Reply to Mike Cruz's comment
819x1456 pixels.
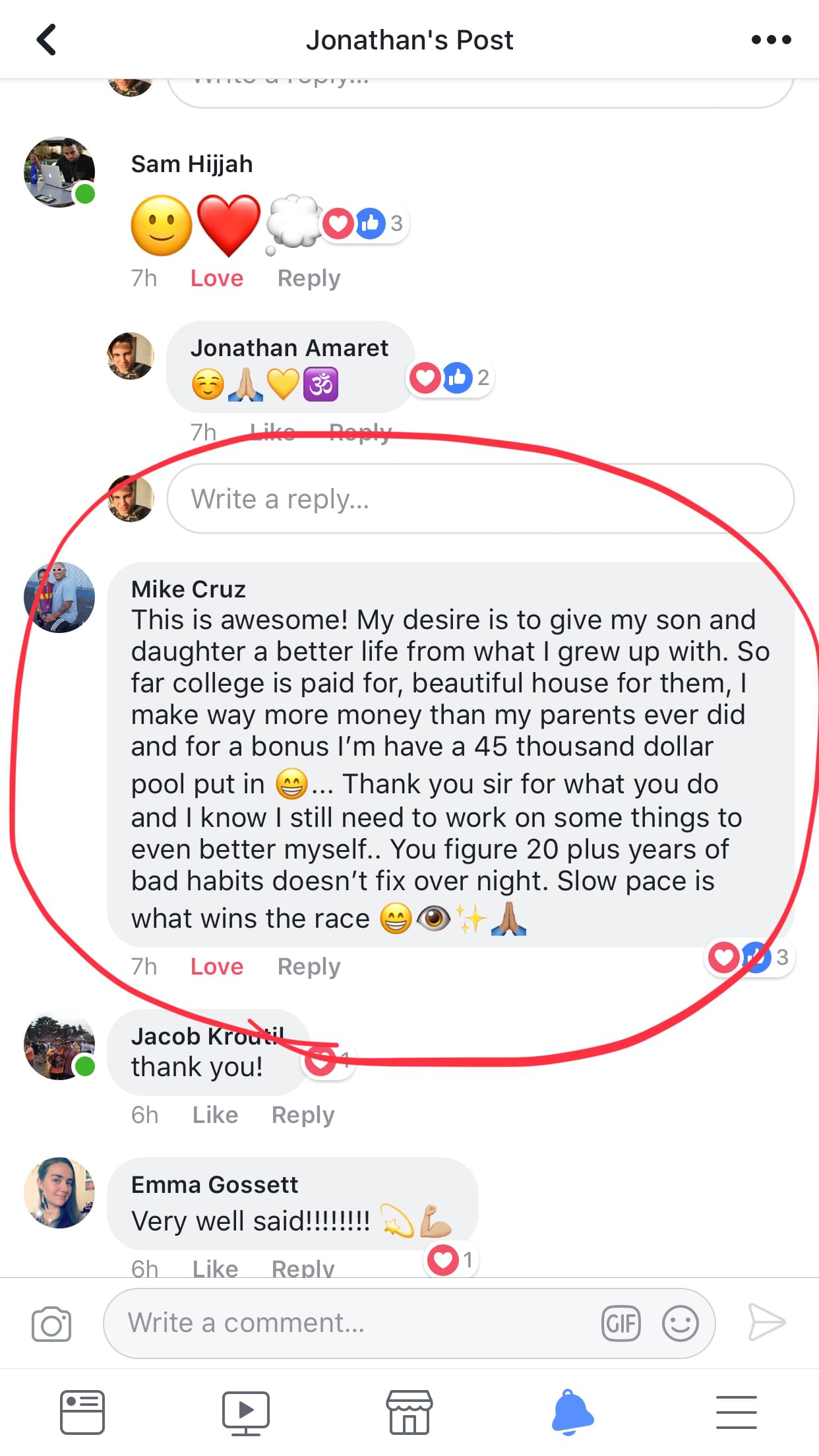[x=309, y=967]
